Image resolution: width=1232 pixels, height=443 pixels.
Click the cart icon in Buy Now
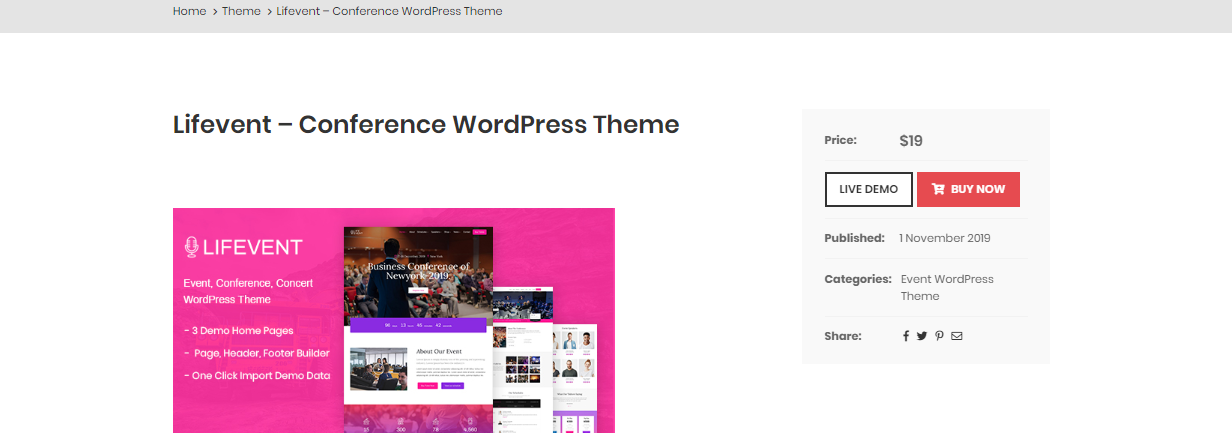pyautogui.click(x=938, y=189)
